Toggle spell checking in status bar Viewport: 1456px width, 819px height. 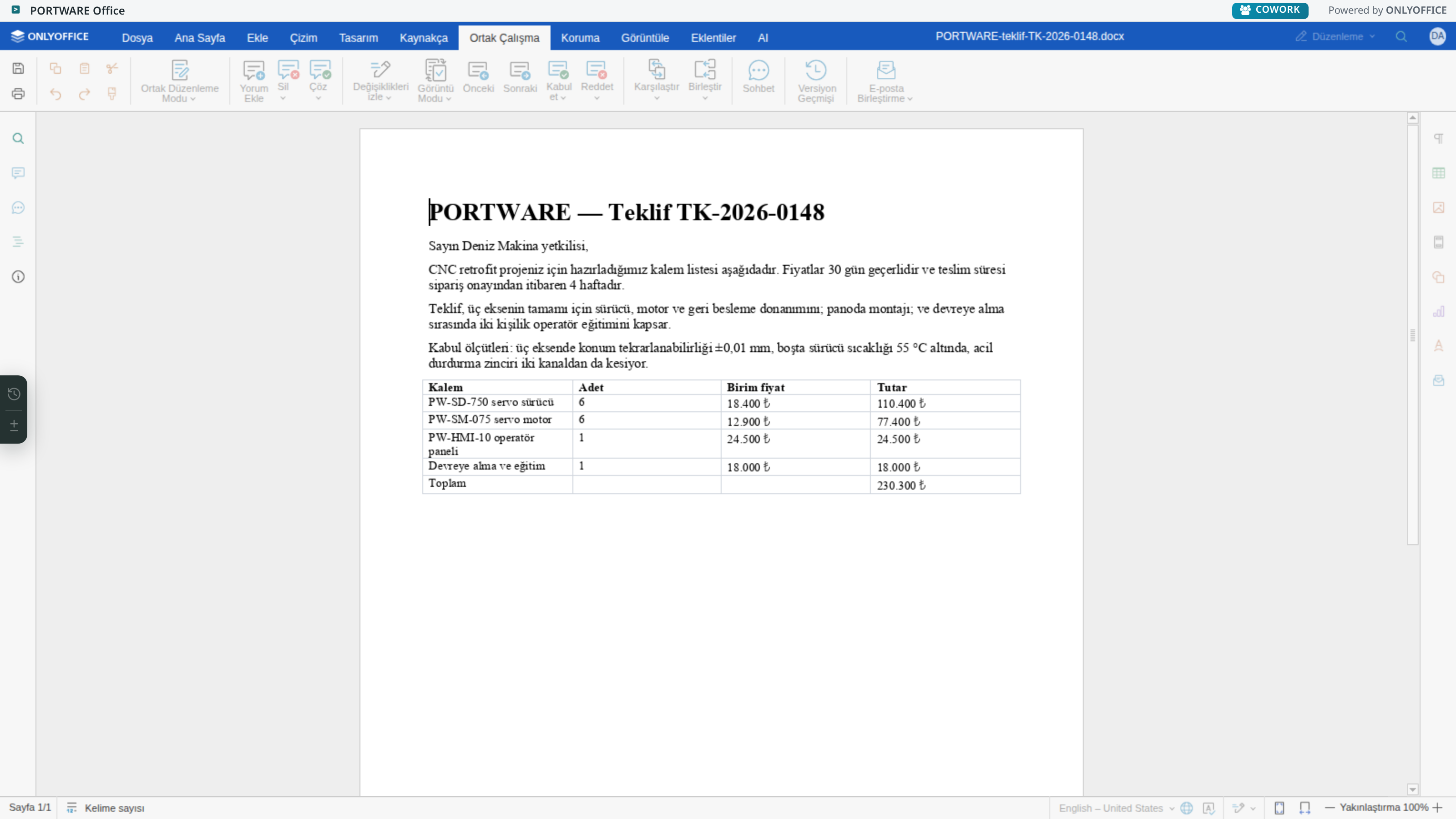coord(1208,808)
